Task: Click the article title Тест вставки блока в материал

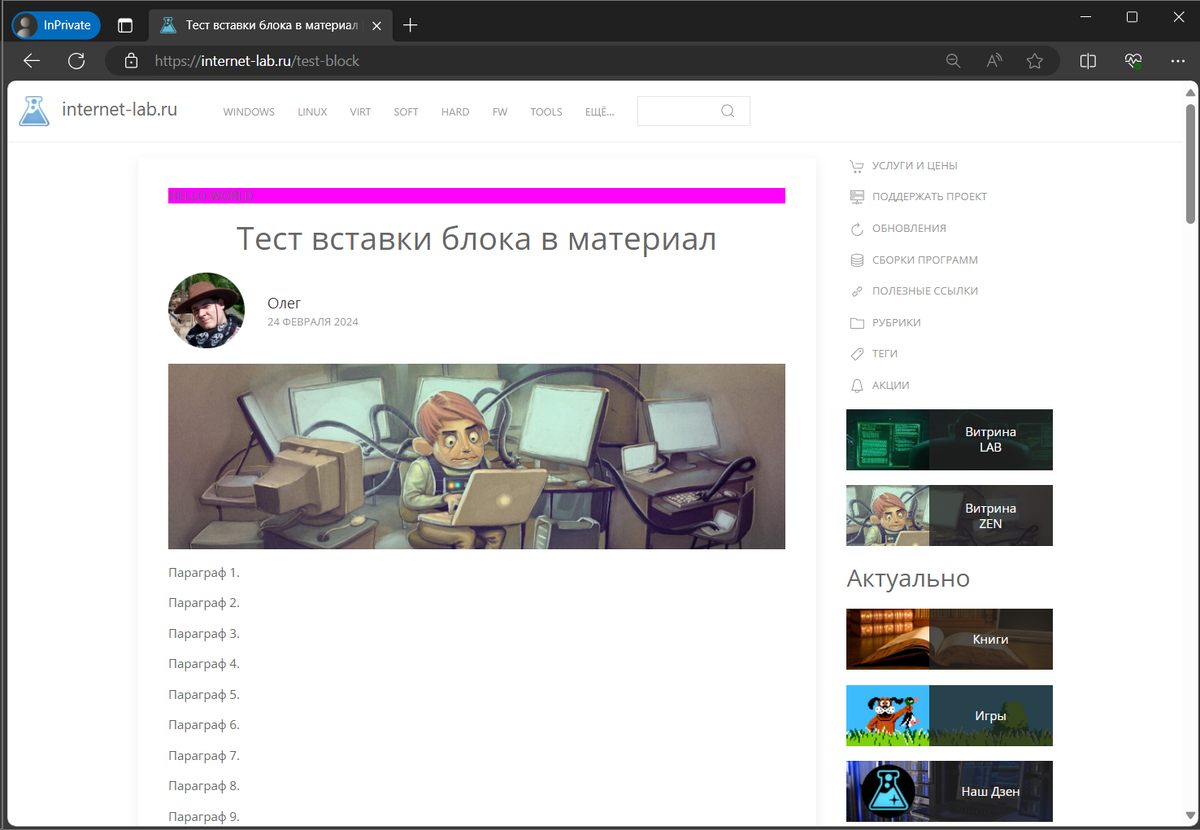Action: click(476, 239)
